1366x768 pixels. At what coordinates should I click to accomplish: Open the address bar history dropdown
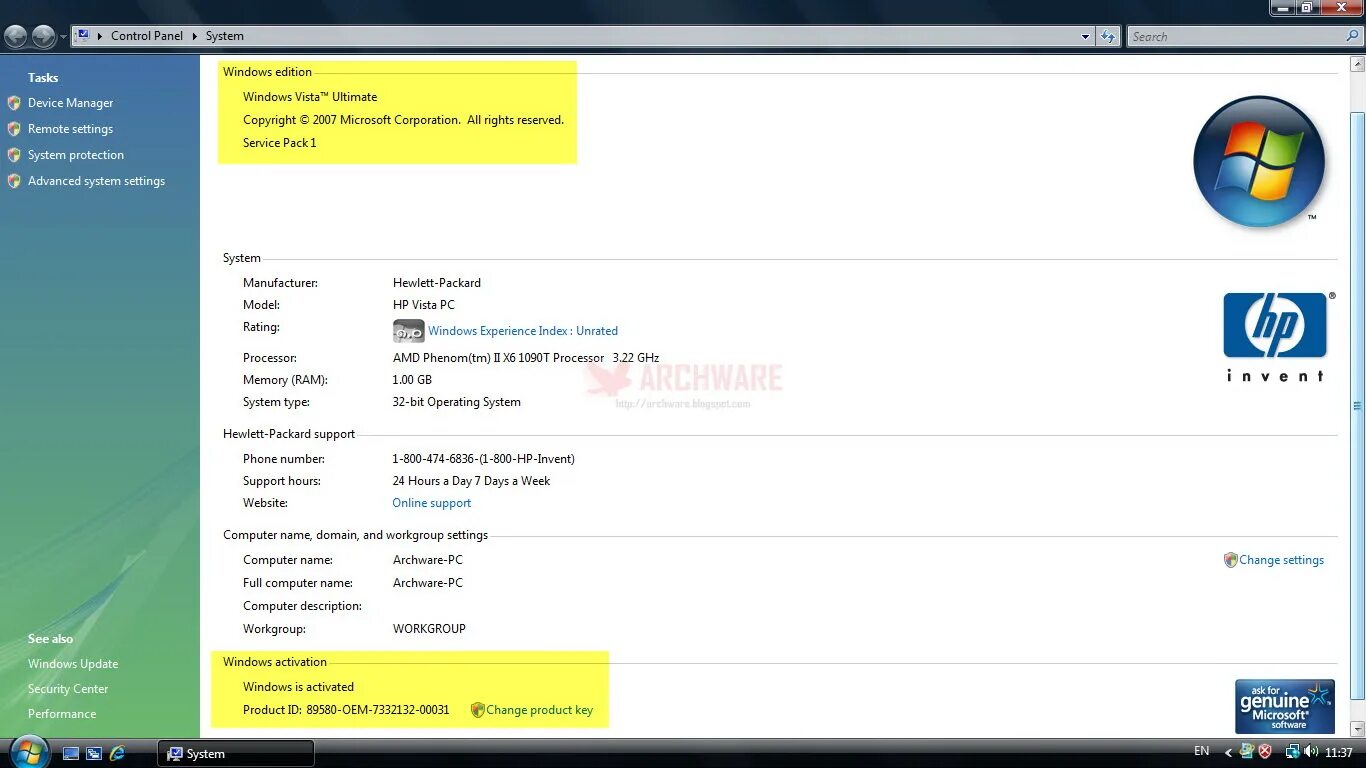click(x=1085, y=37)
